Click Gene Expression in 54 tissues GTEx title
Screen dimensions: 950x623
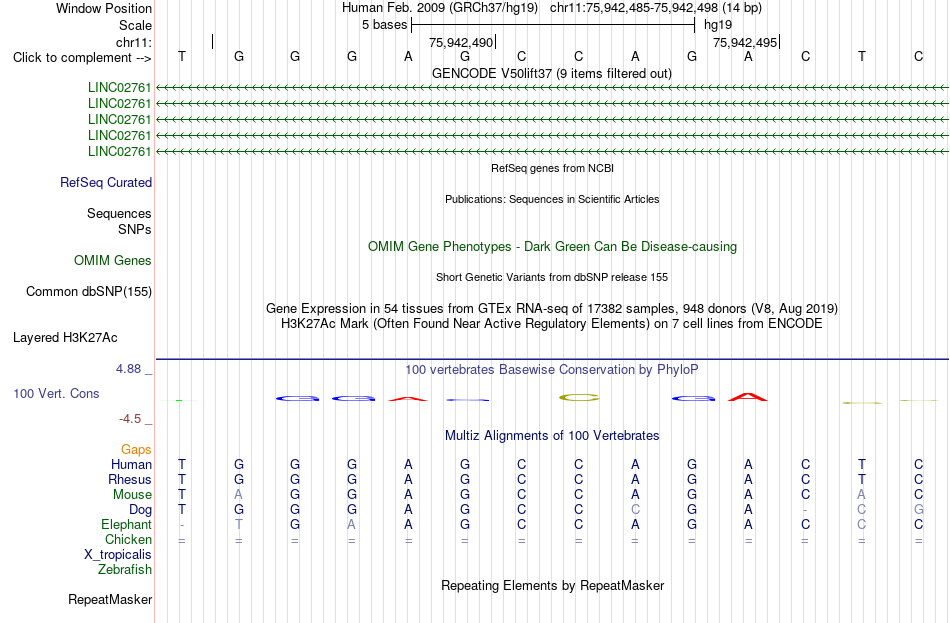(552, 308)
